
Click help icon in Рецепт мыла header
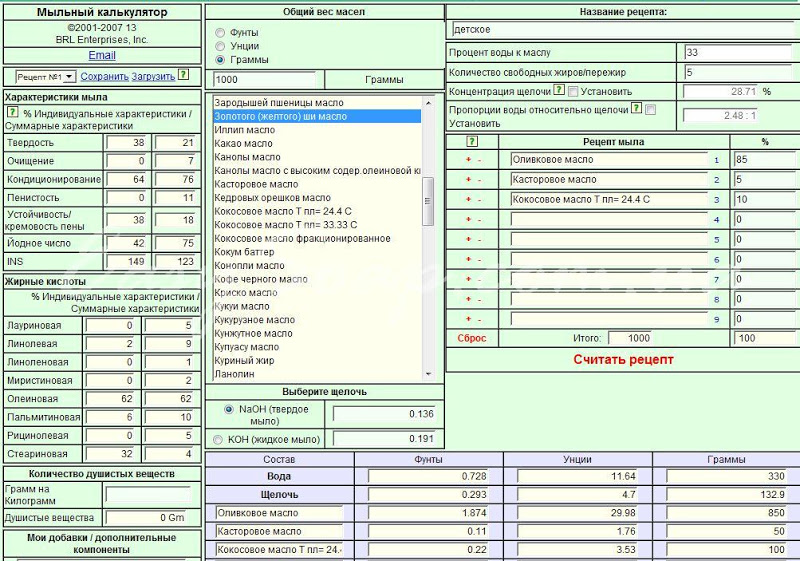coord(472,141)
